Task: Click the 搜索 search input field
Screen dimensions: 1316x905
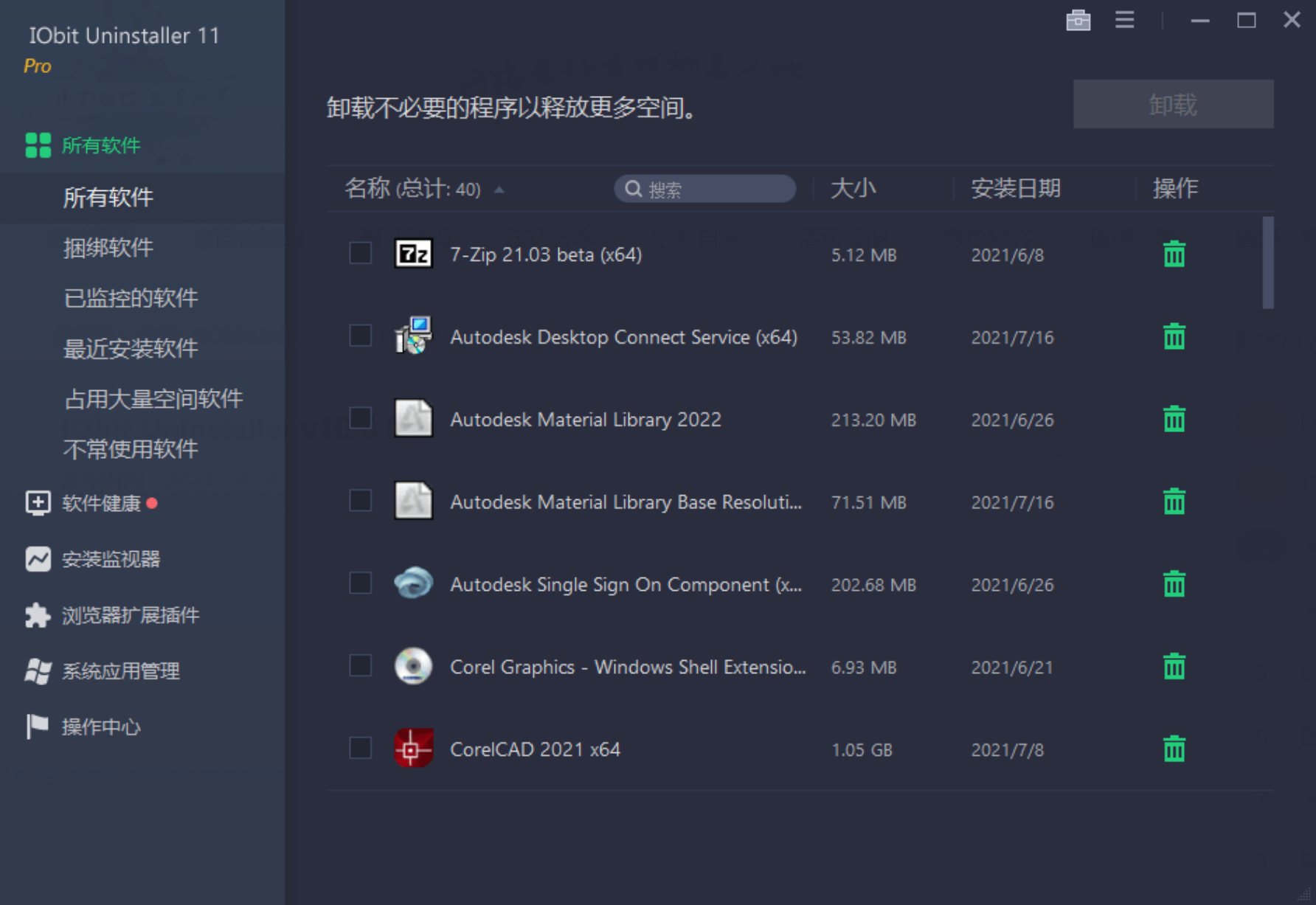Action: 712,189
